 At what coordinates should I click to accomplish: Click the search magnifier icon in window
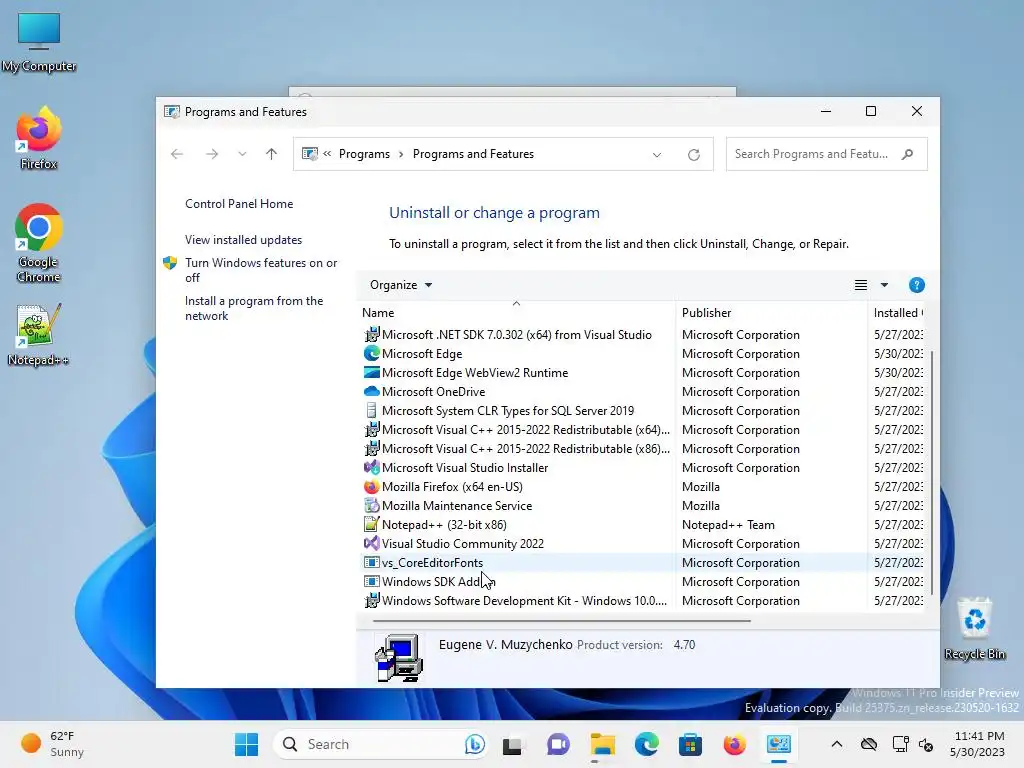[x=907, y=154]
